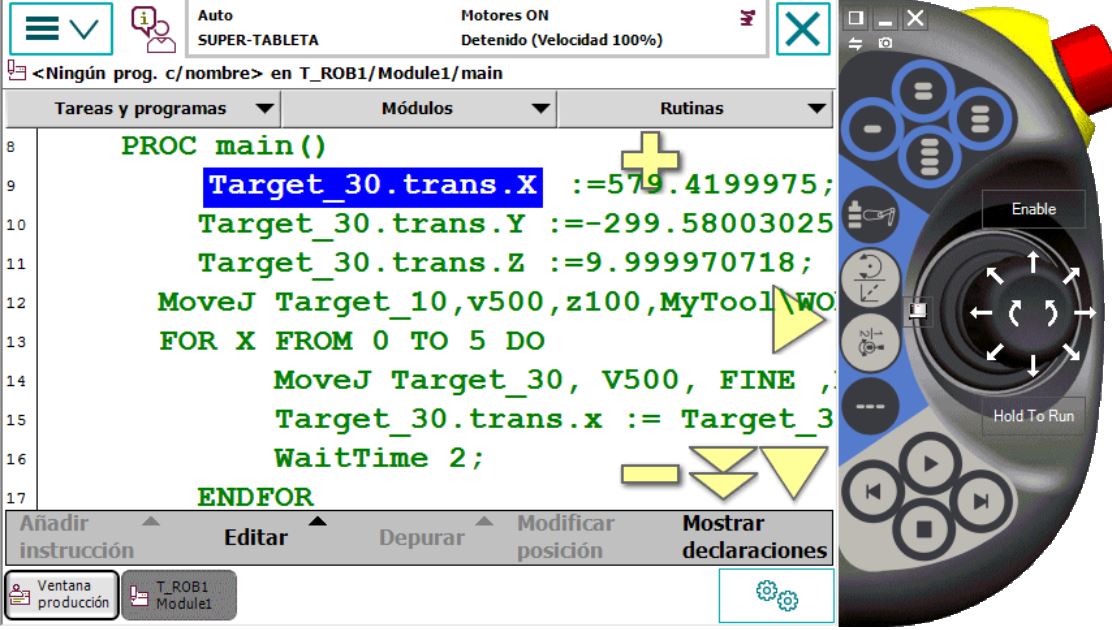The width and height of the screenshot is (1112, 630).
Task: Step backward with the back button
Action: 873,491
